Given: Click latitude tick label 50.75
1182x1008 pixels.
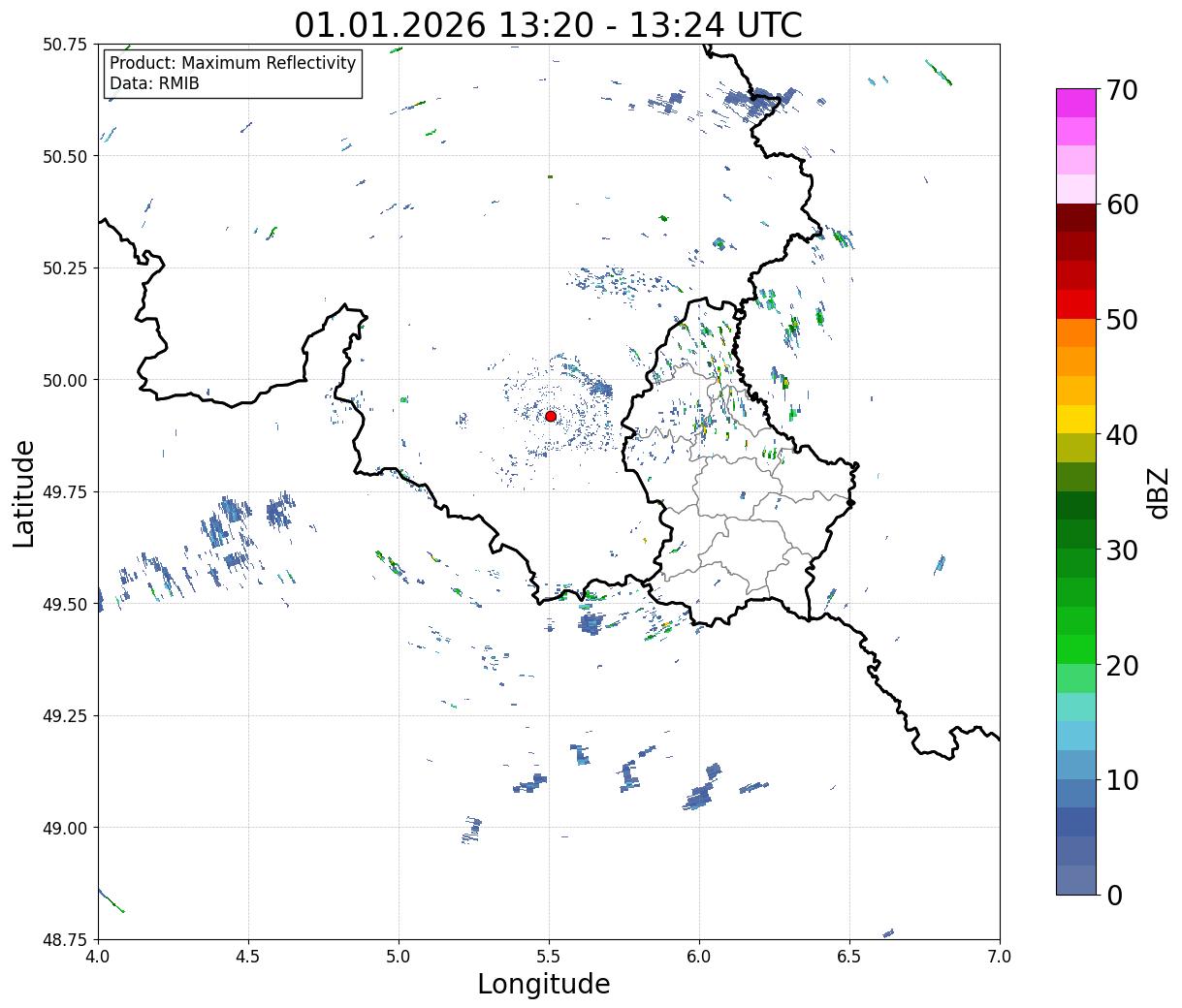Looking at the screenshot, I should coord(65,45).
